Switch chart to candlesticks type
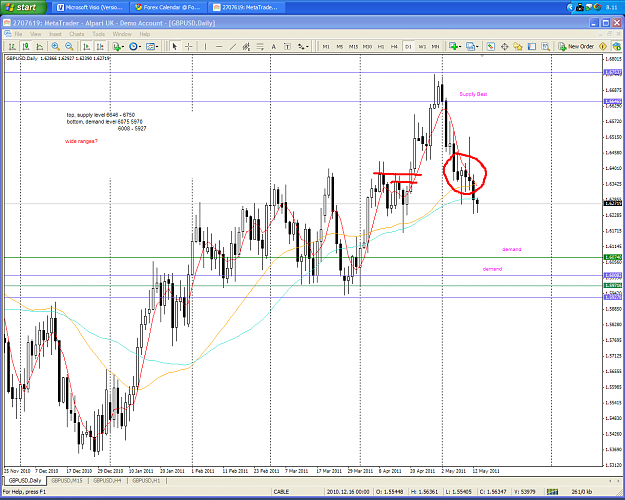 (26, 47)
